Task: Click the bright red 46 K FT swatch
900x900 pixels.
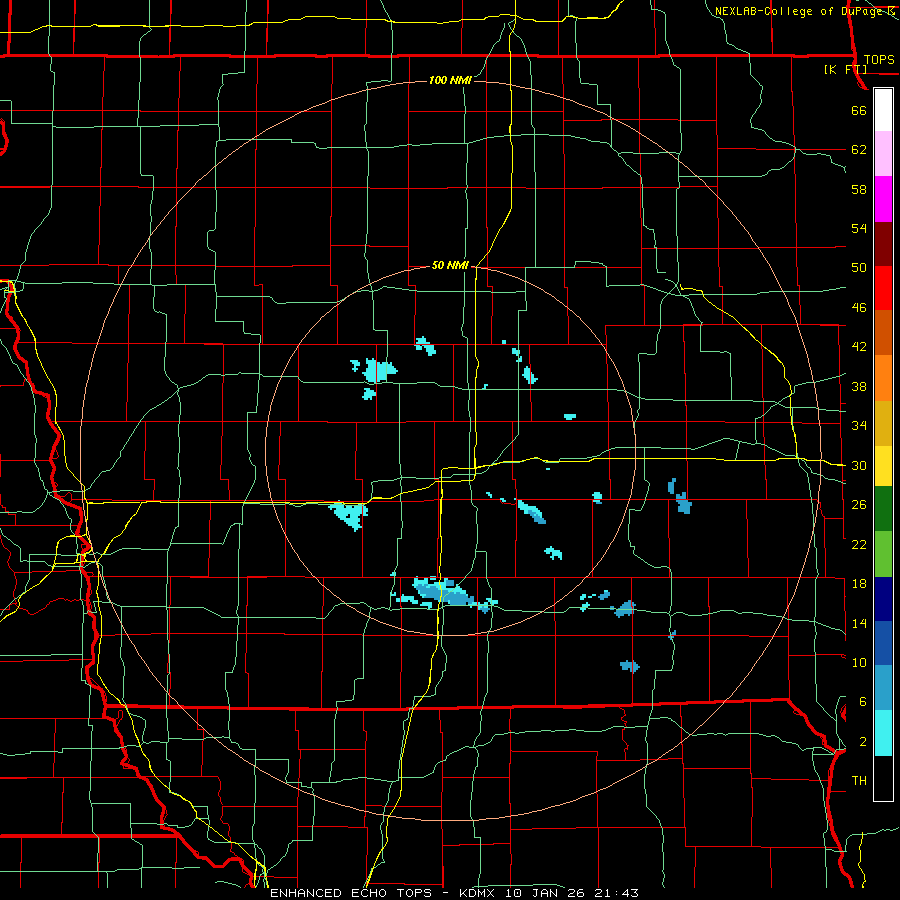Action: click(883, 288)
